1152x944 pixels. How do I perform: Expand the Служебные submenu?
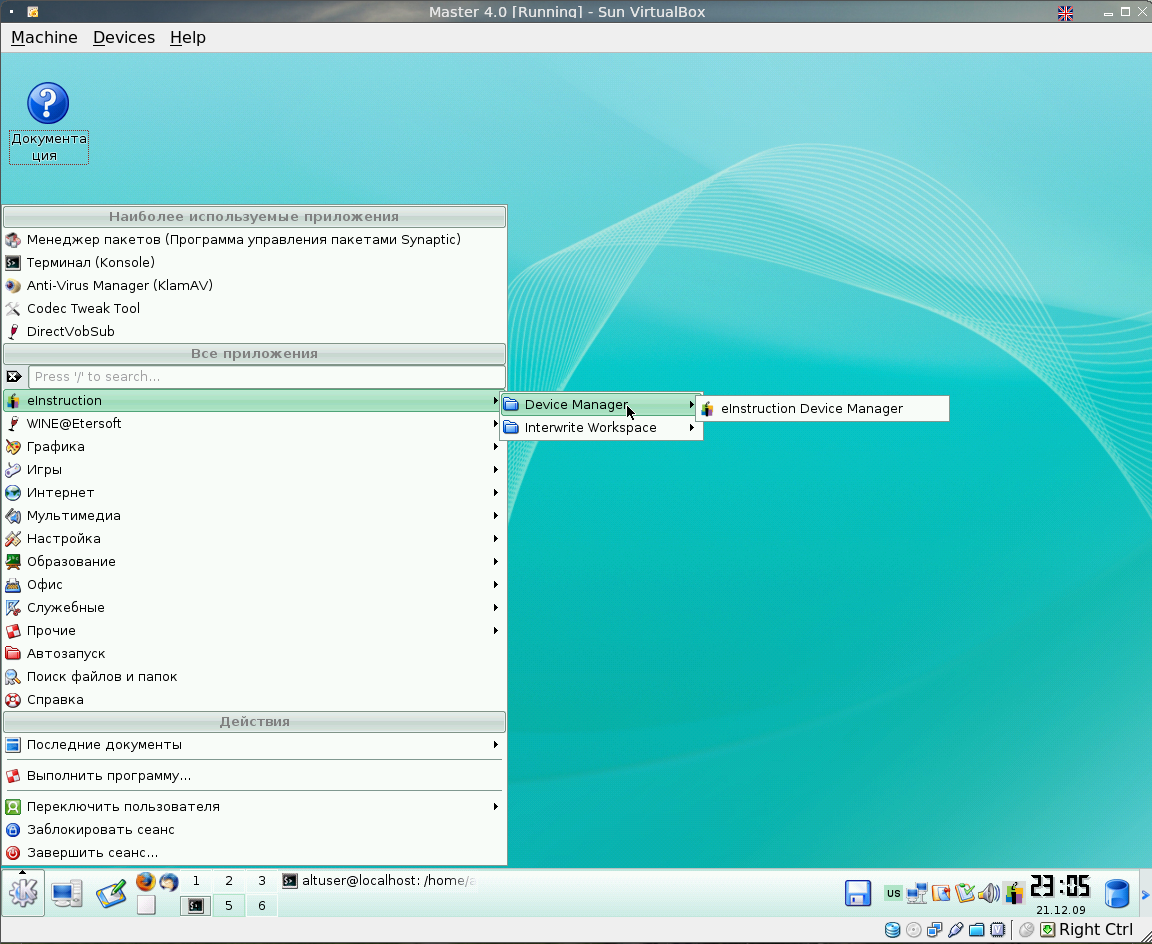click(254, 608)
